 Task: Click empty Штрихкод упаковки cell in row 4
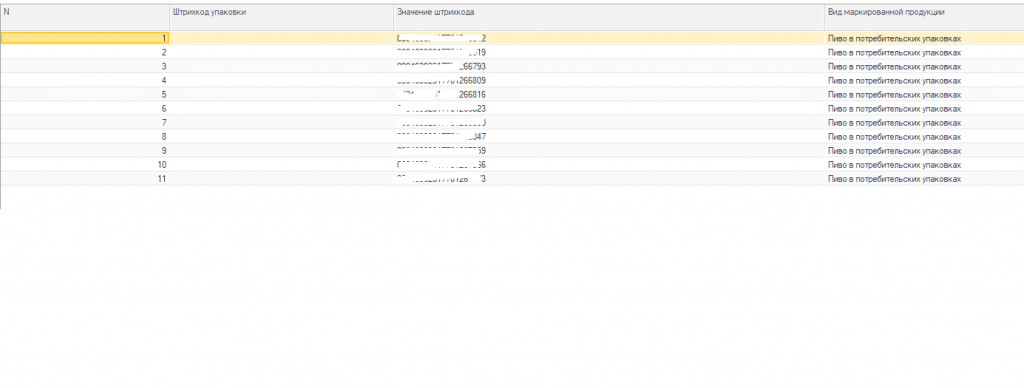[x=281, y=80]
